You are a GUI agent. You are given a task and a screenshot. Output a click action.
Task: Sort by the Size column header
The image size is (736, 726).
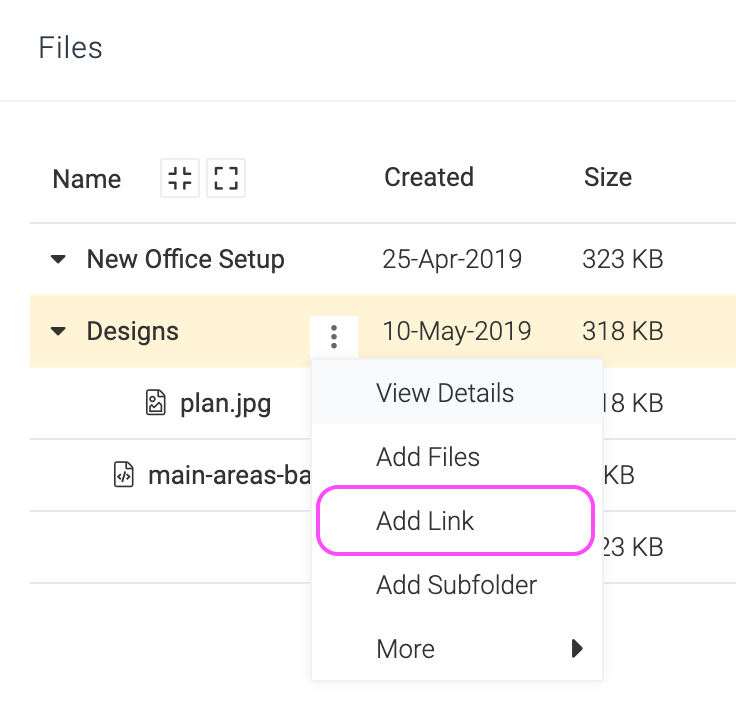[608, 177]
